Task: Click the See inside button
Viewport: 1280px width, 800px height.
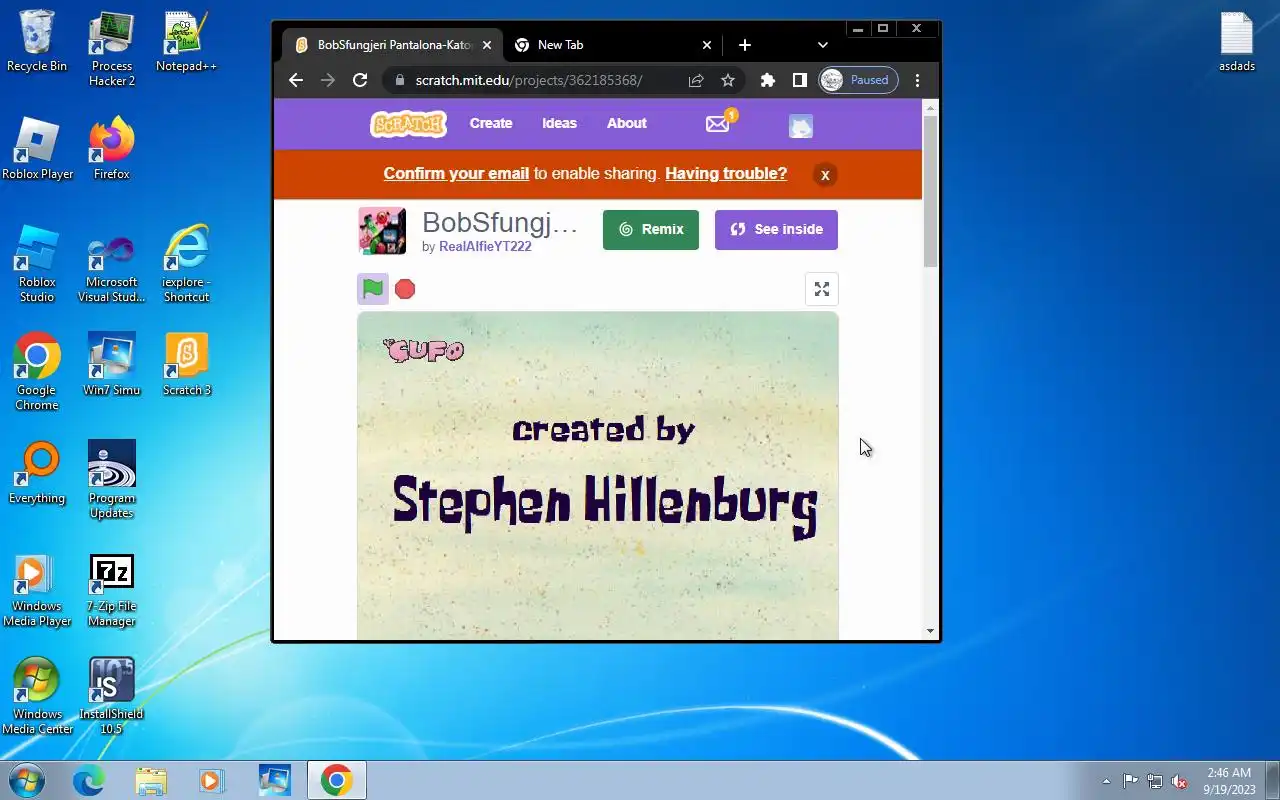Action: 776,229
